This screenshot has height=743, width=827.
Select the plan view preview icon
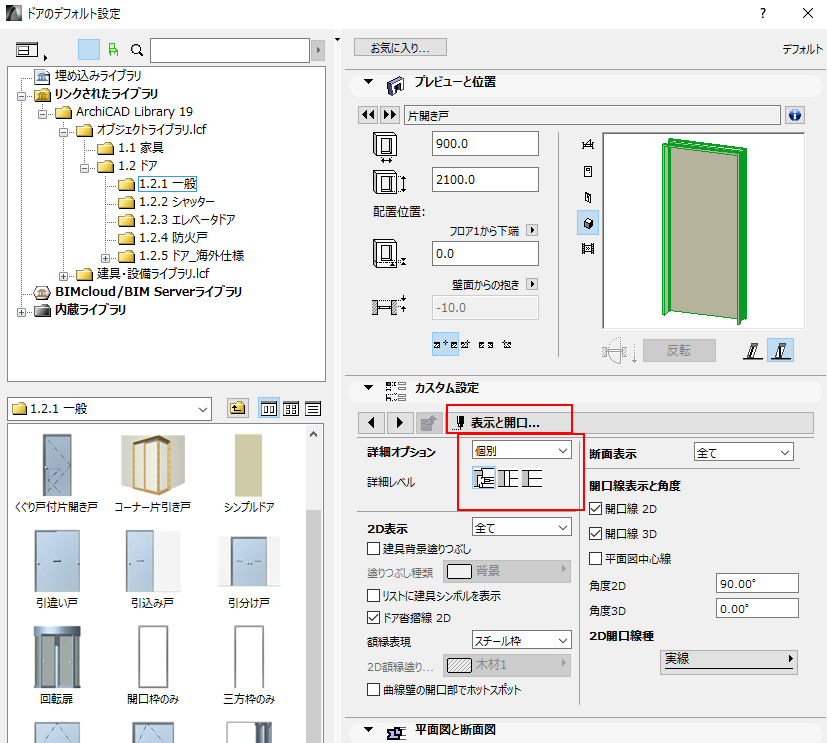588,145
